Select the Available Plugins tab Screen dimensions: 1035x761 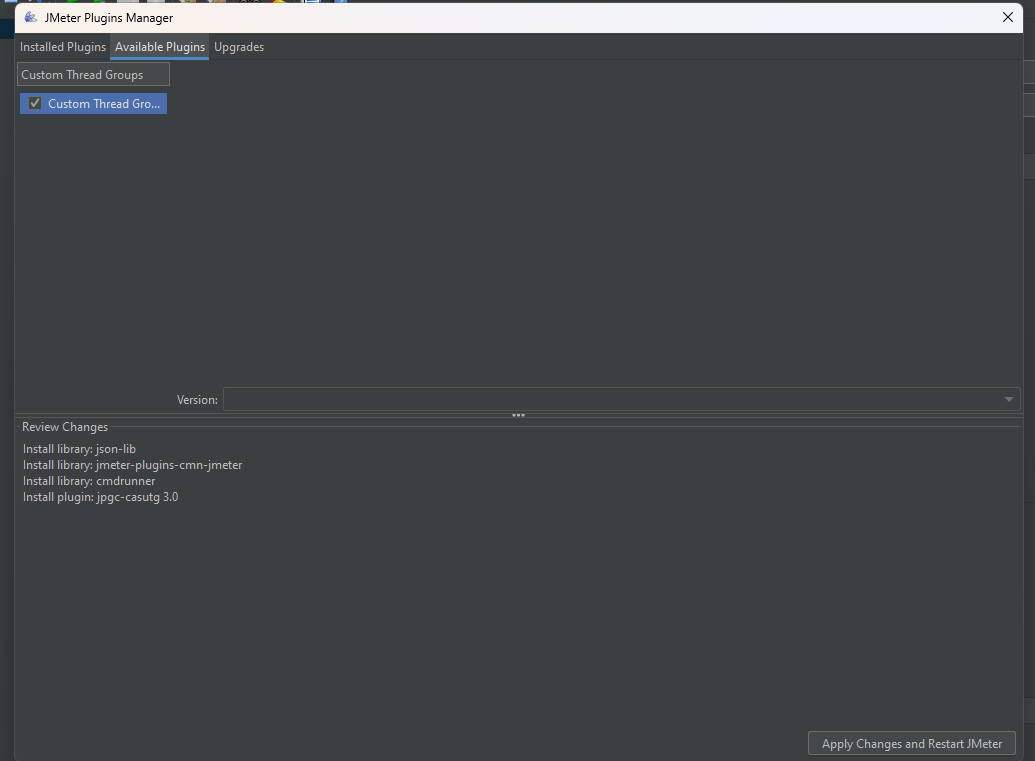pyautogui.click(x=160, y=47)
